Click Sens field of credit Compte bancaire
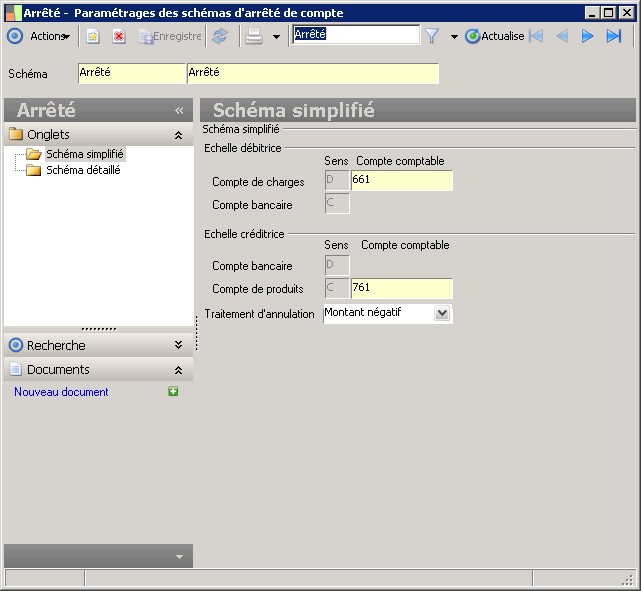Screen dimensions: 641x591 pos(337,265)
